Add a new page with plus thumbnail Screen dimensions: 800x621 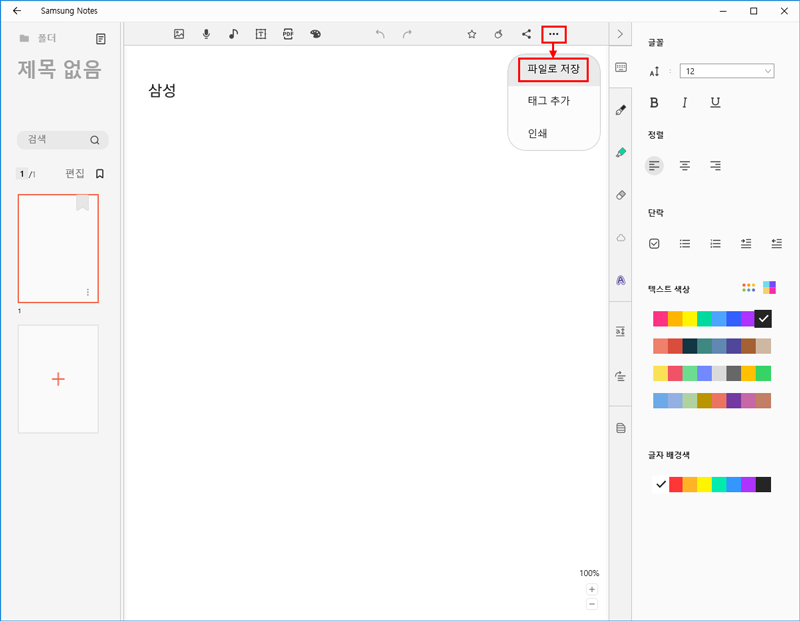pos(58,379)
